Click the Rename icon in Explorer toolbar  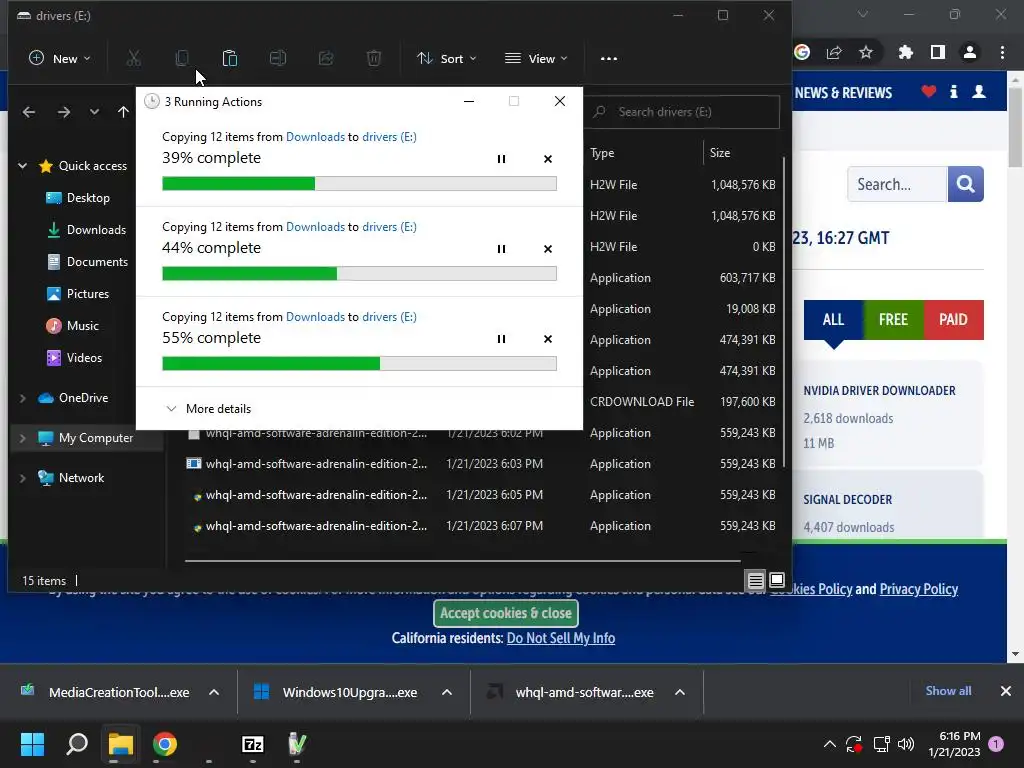pyautogui.click(x=278, y=59)
